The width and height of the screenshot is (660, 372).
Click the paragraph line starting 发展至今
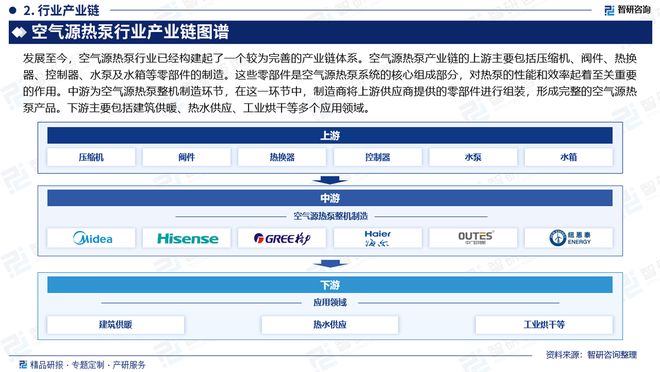pyautogui.click(x=330, y=58)
